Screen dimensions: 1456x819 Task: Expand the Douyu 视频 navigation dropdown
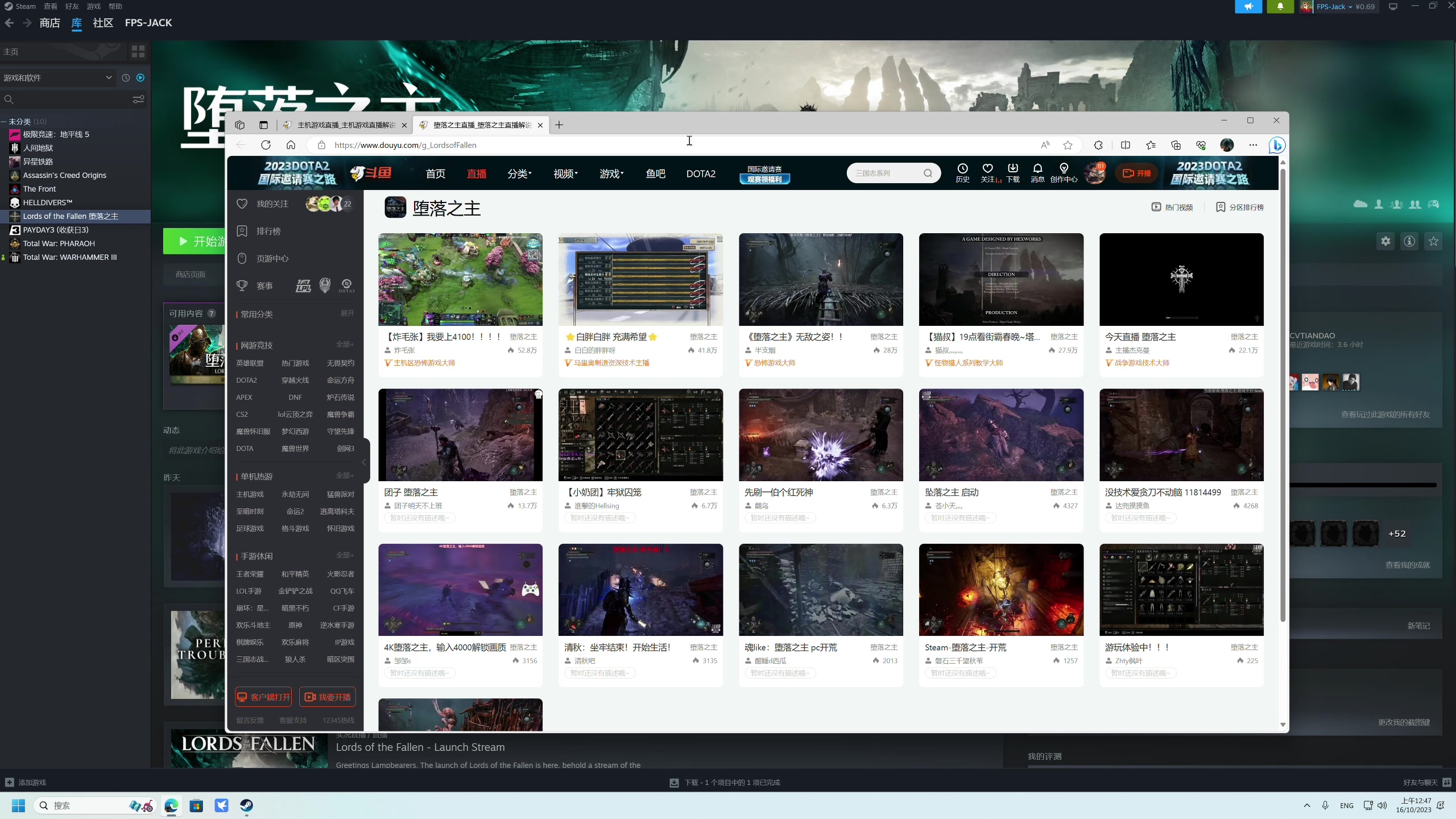point(565,173)
